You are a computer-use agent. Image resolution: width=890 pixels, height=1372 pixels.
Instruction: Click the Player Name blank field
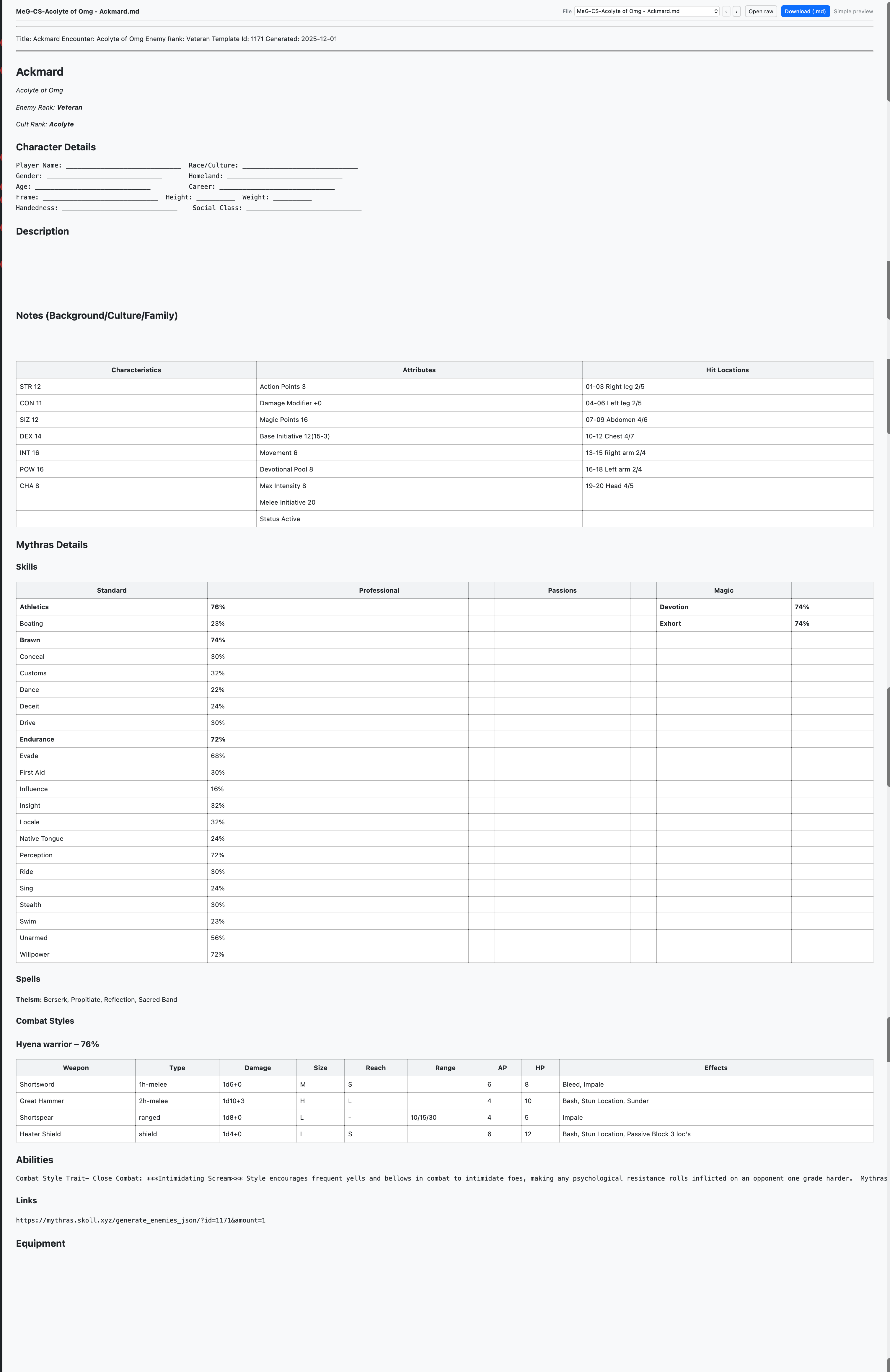[123, 165]
